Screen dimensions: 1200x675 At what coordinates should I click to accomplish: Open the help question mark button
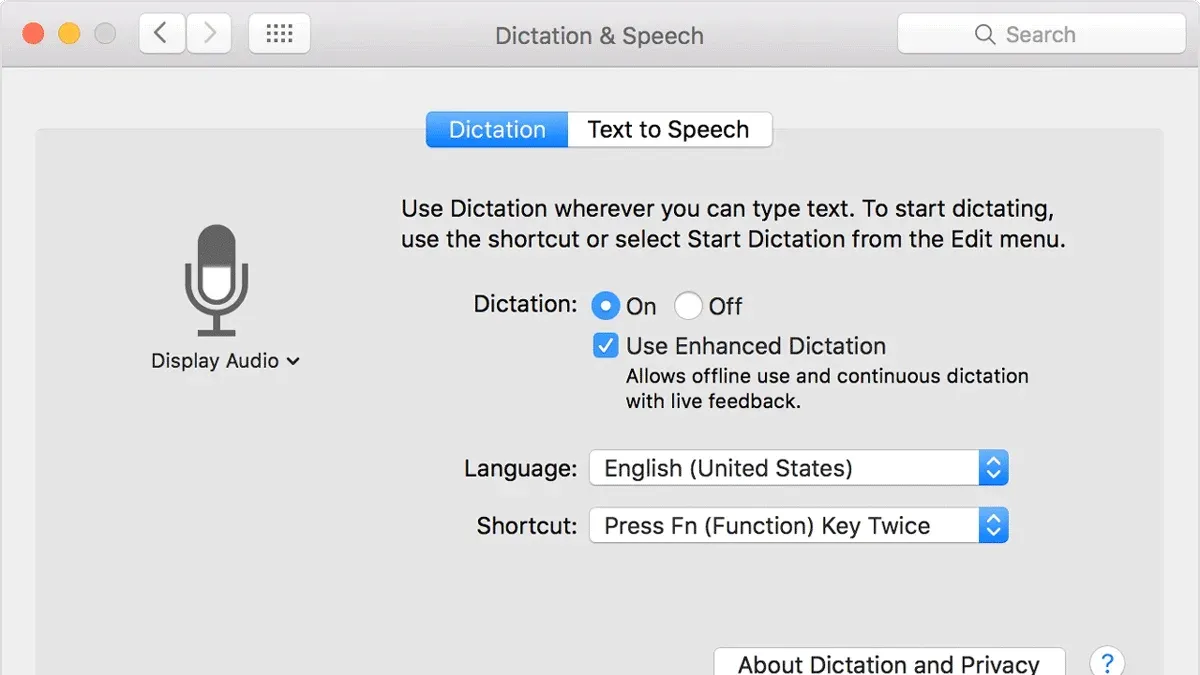1107,663
